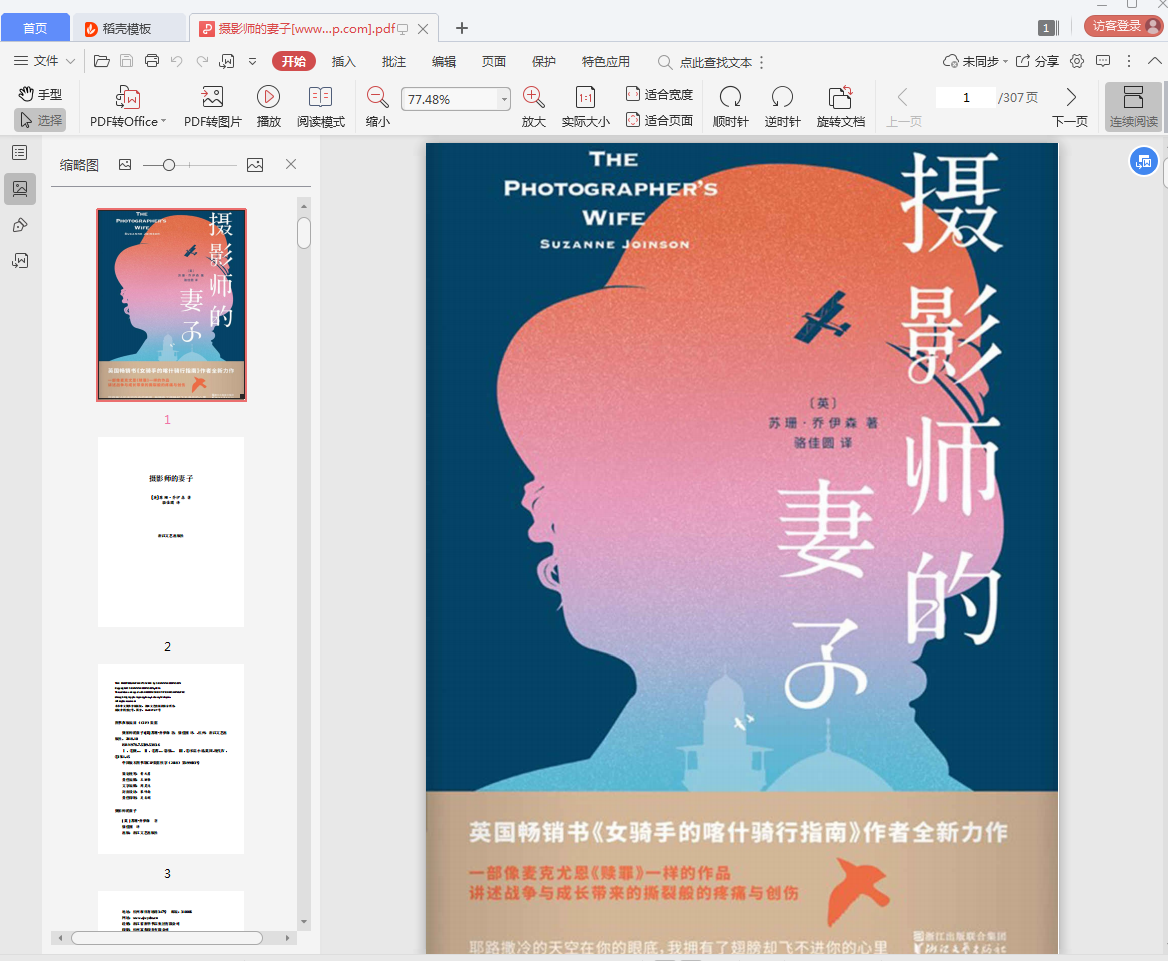The height and width of the screenshot is (961, 1168).
Task: Undo last action
Action: click(x=177, y=61)
